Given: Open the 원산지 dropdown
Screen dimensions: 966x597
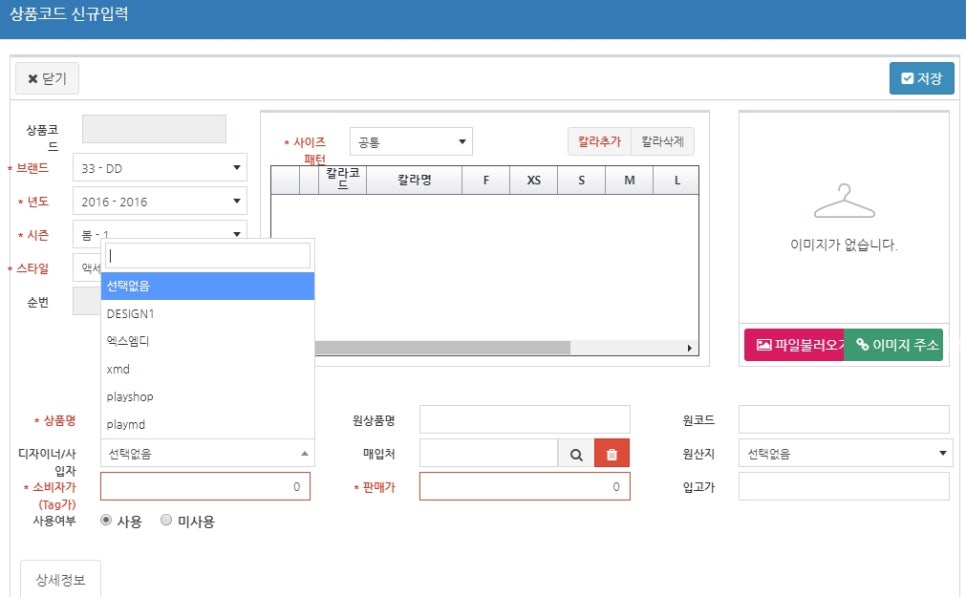Looking at the screenshot, I should 845,454.
